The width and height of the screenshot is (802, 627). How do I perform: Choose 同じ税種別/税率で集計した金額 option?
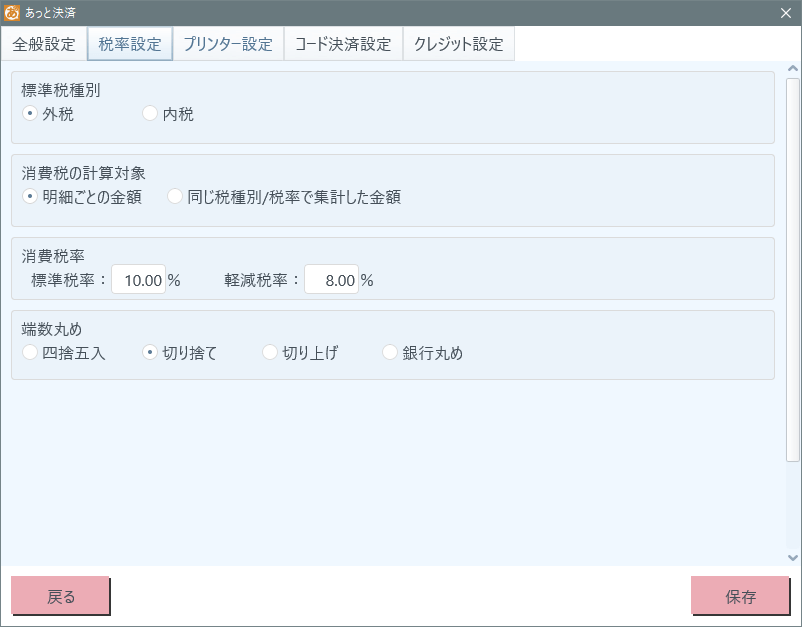pos(175,197)
